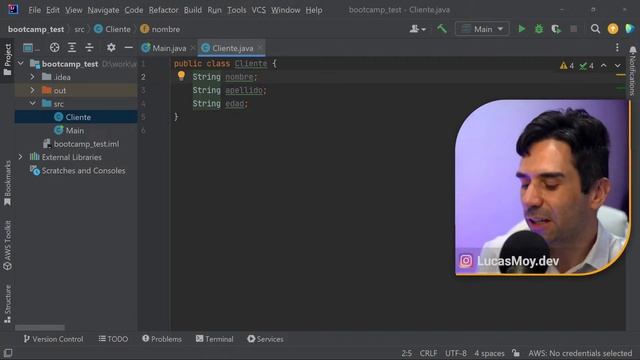Open the File menu
640x360 pixels.
tap(34, 10)
